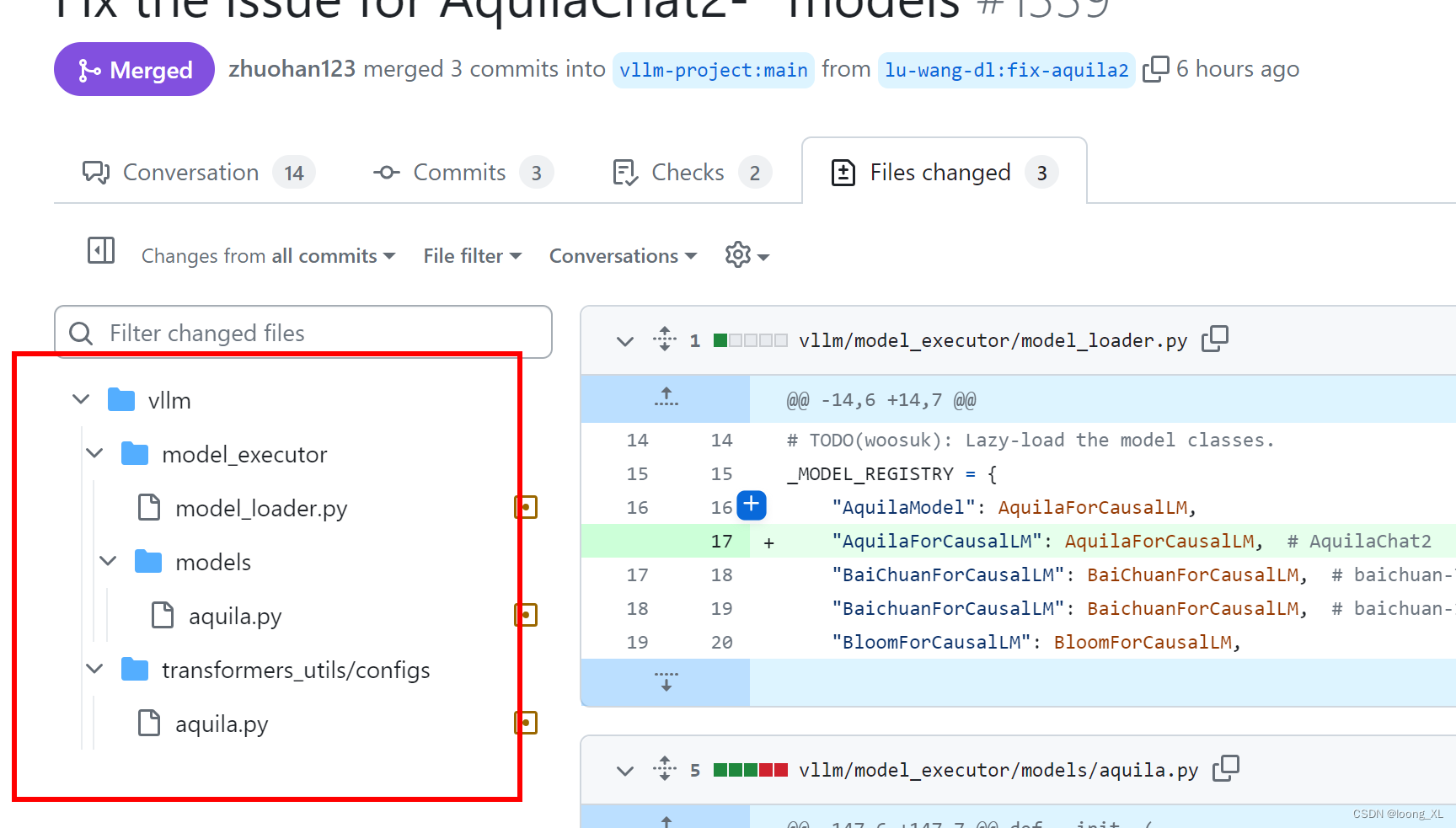Click the Merged status badge
1456x828 pixels.
[134, 69]
